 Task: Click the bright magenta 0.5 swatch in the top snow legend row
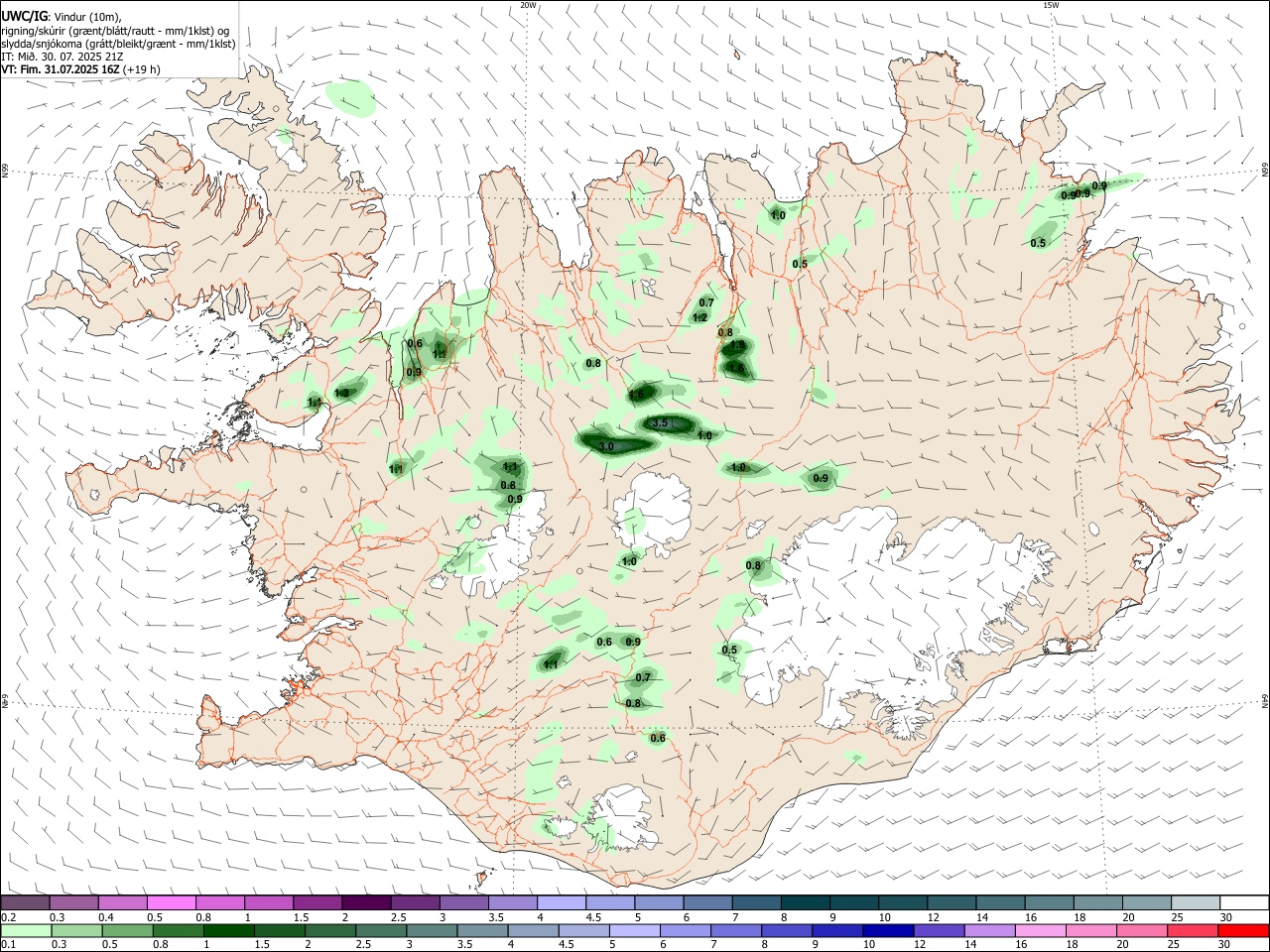172,903
